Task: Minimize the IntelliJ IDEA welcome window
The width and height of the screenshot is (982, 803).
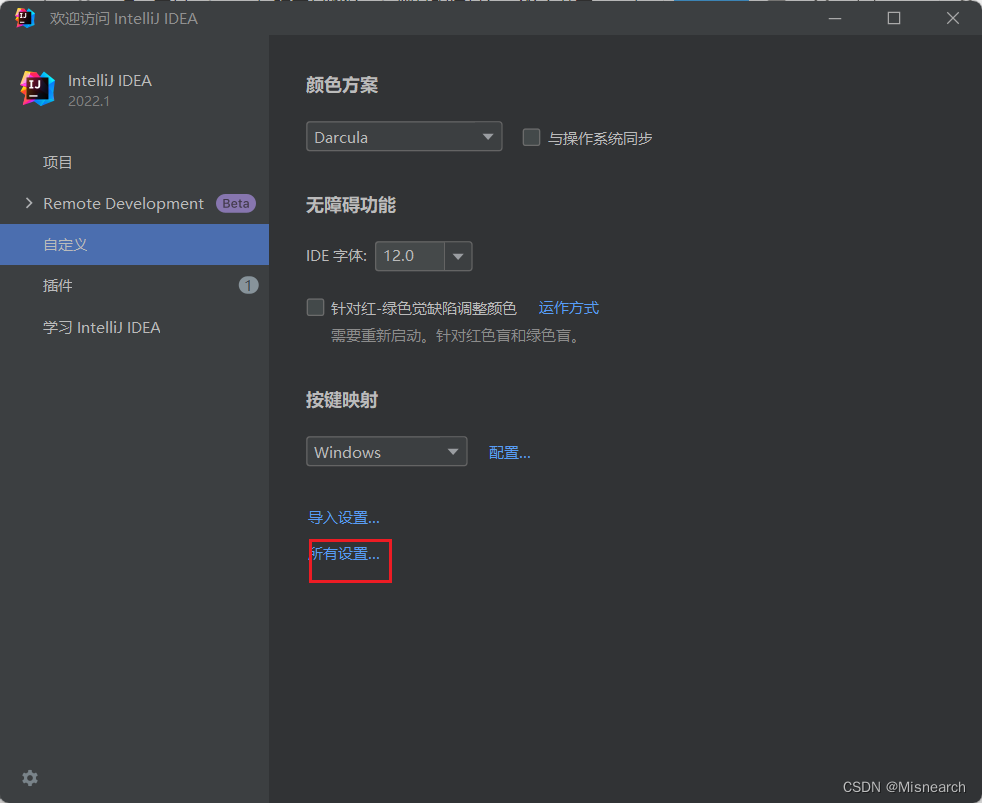Action: 835,18
